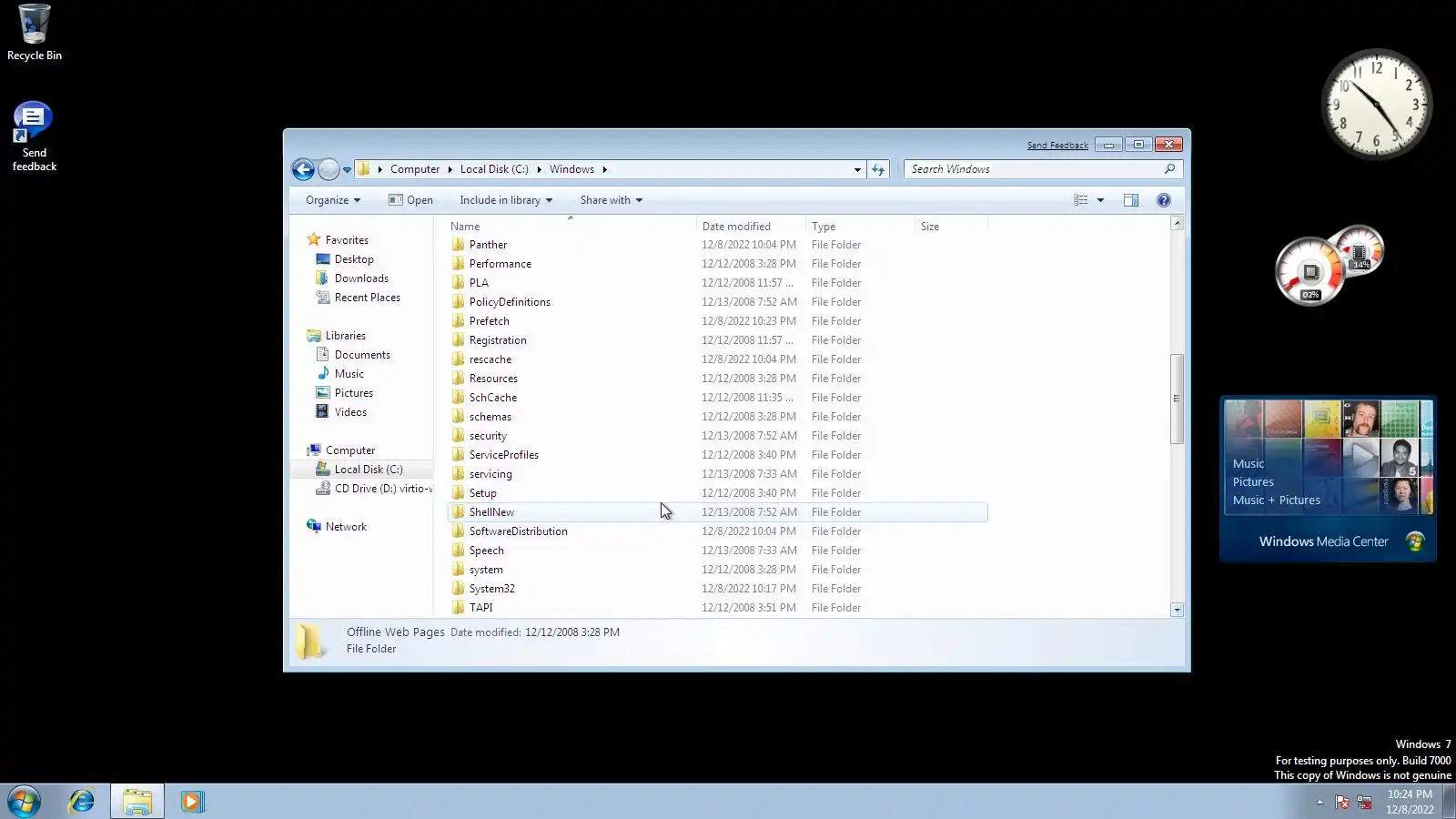Open Recent Places in Favorites

[367, 298]
